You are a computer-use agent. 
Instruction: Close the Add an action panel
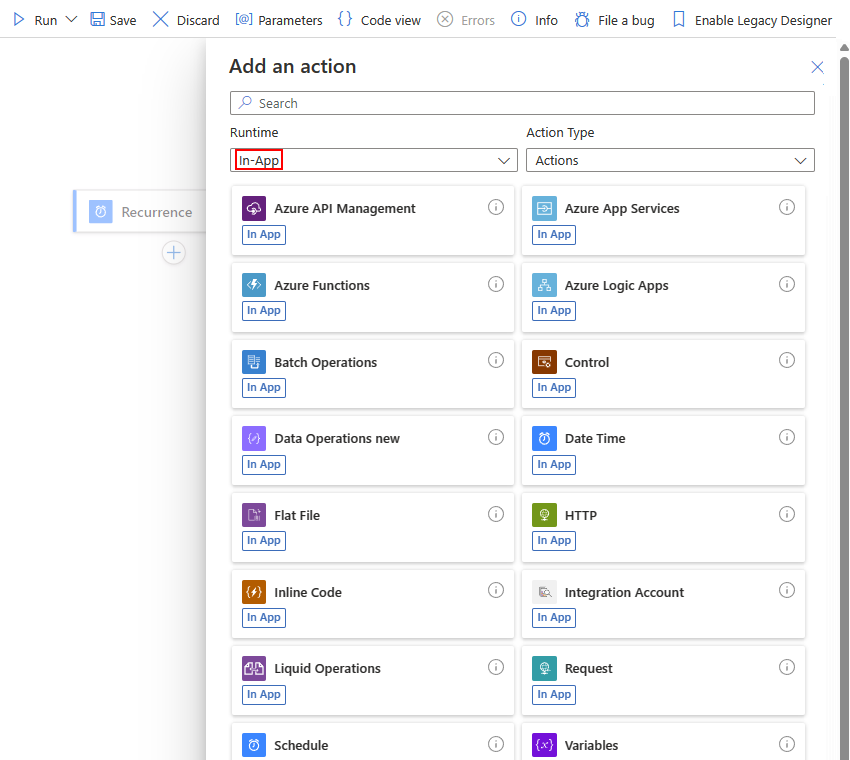(817, 67)
